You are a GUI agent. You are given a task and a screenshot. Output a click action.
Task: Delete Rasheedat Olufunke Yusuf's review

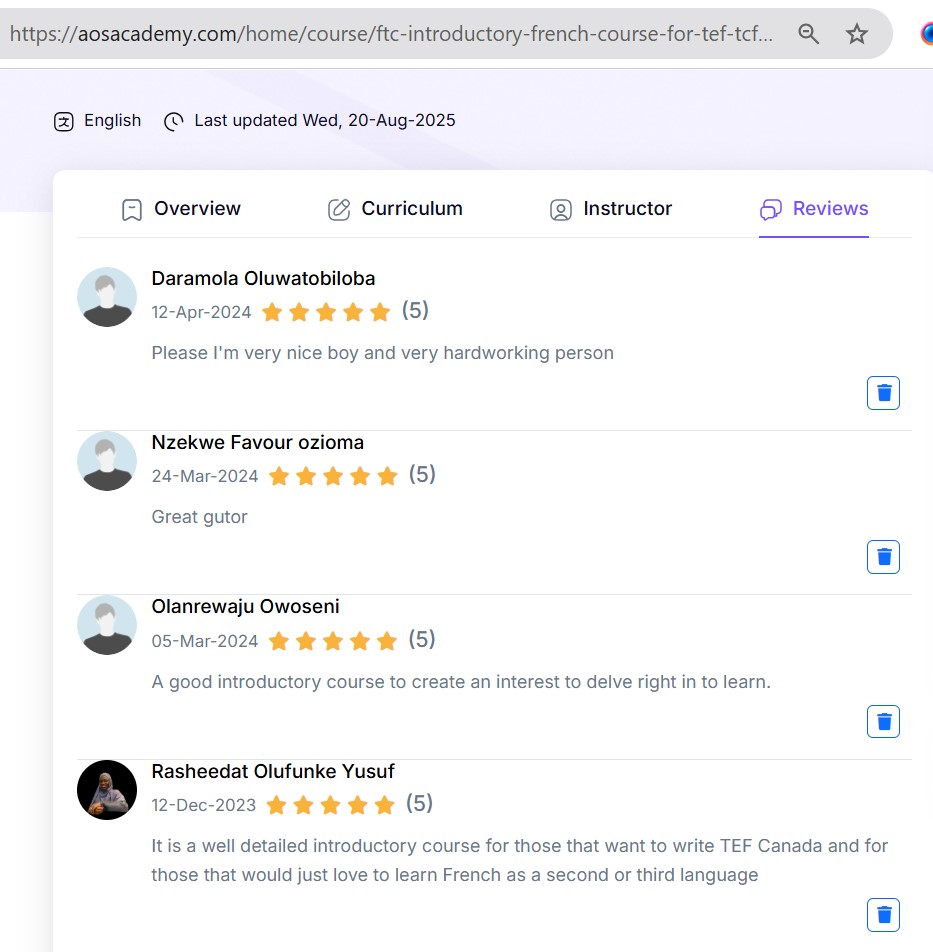pos(883,915)
